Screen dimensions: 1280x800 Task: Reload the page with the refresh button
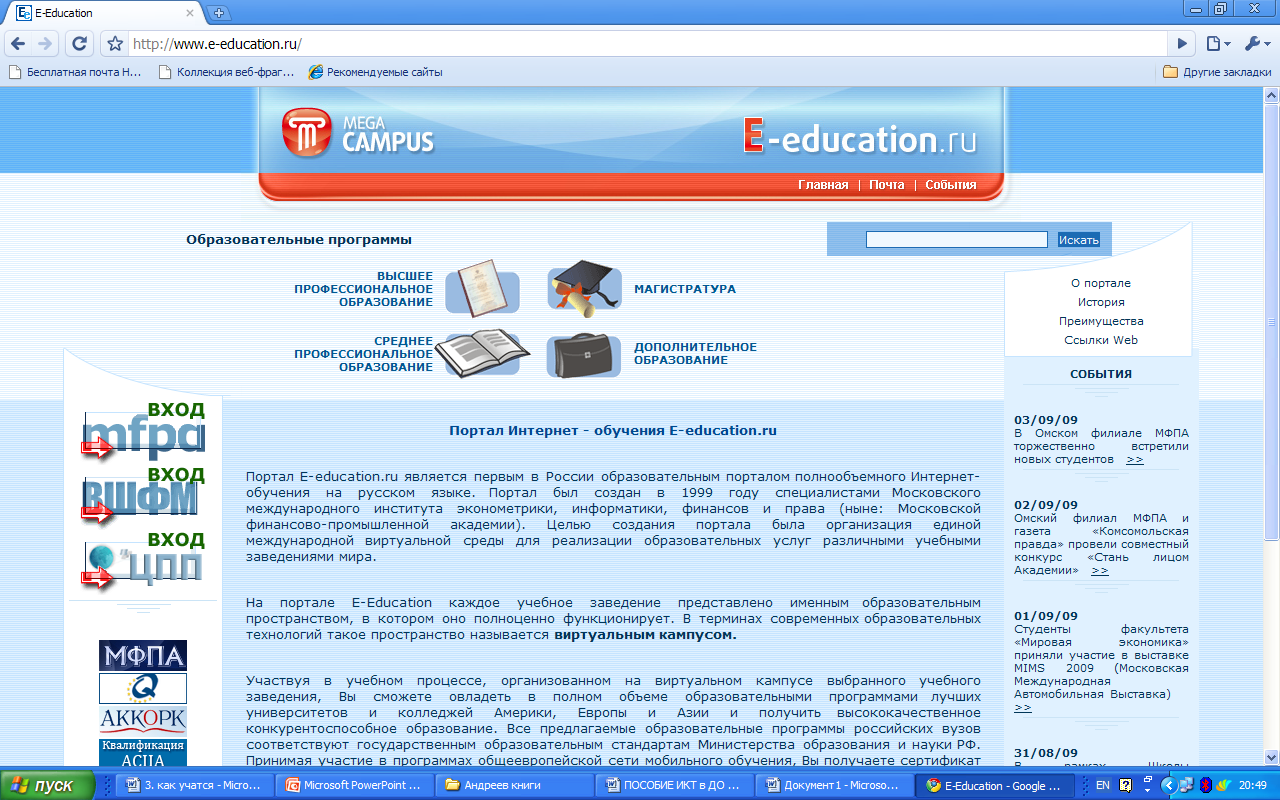tap(78, 43)
